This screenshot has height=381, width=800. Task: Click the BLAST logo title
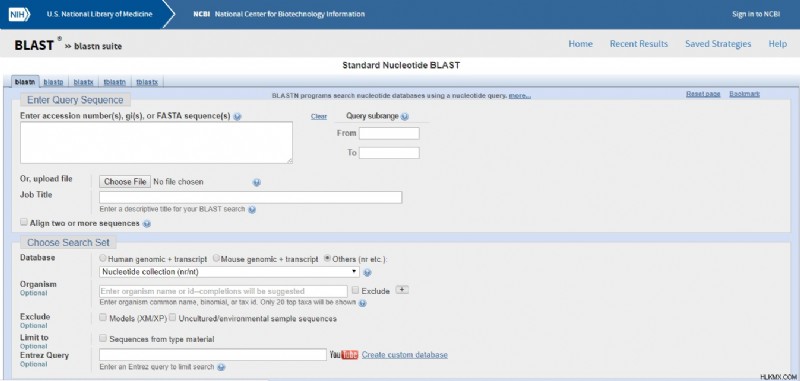point(34,45)
